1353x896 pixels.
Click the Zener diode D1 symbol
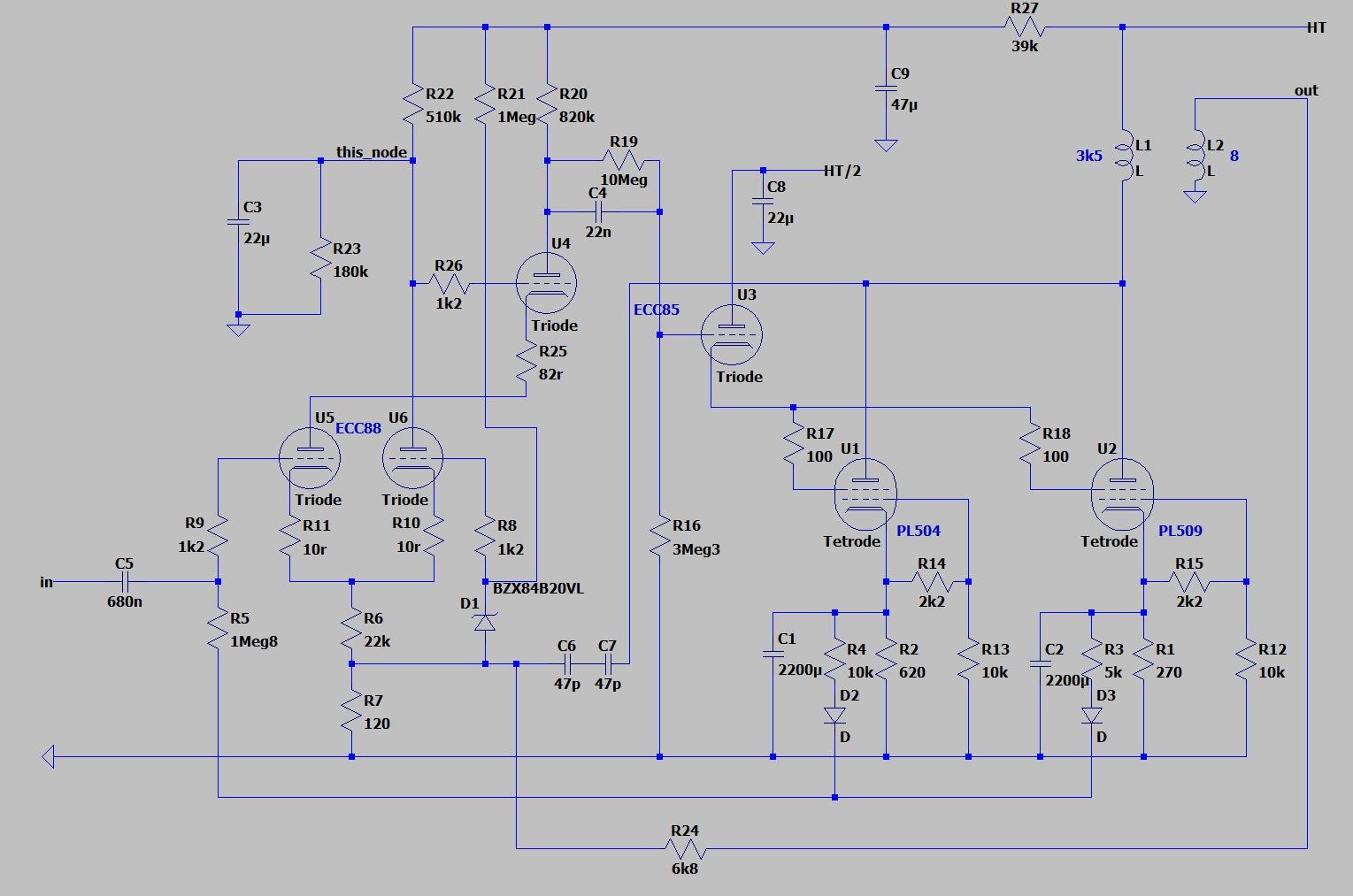(484, 622)
